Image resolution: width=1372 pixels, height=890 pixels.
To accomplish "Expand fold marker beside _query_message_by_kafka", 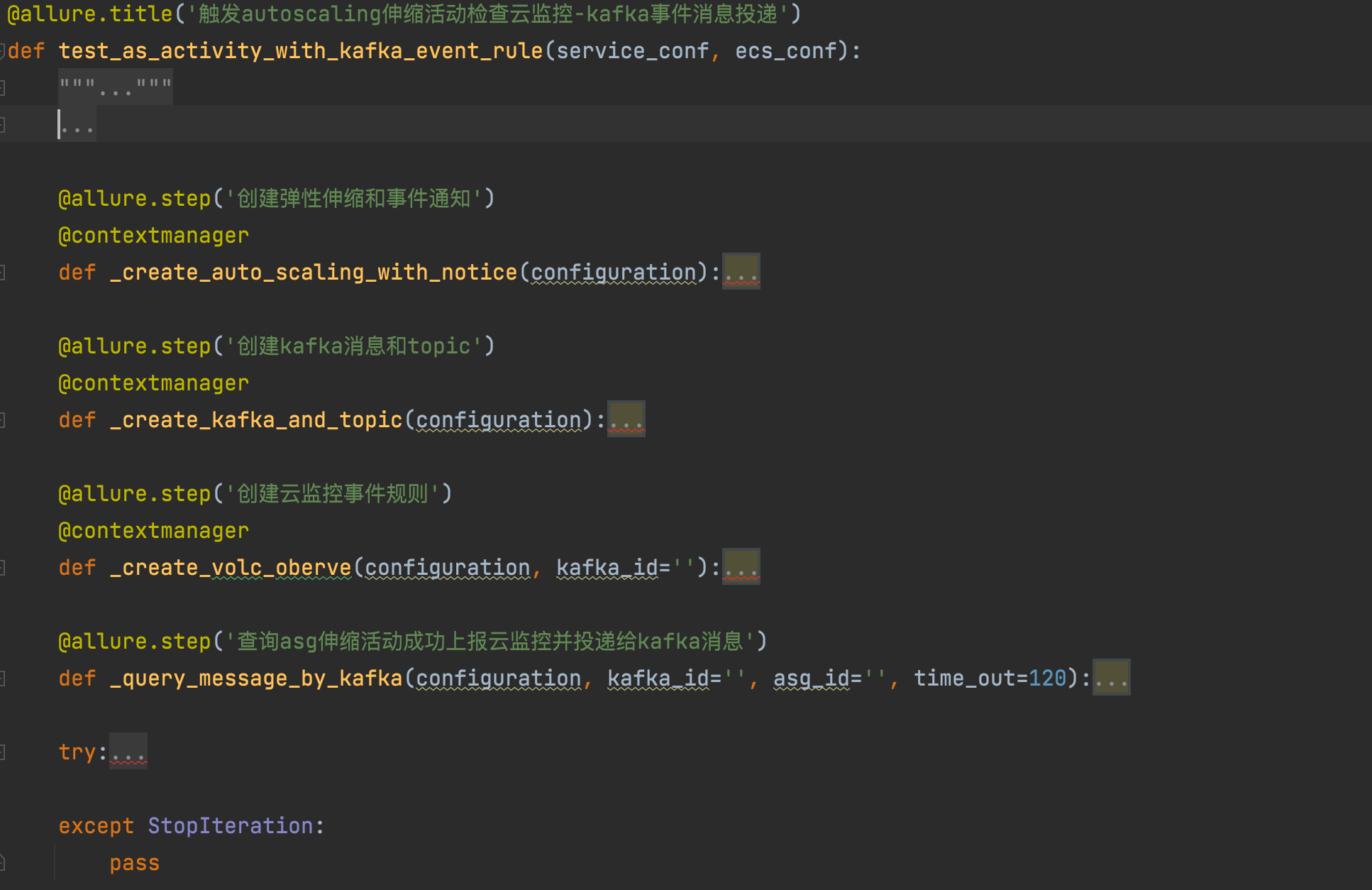I will [3, 679].
